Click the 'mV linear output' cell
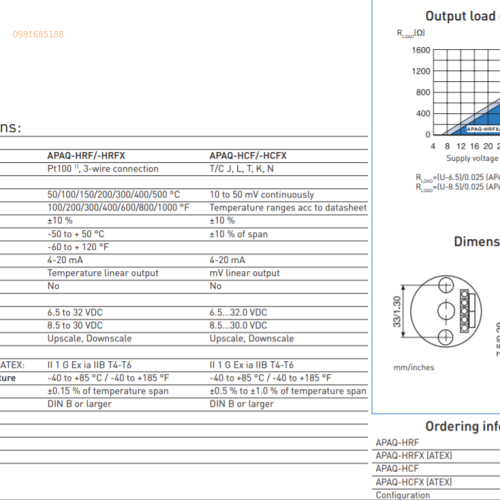 (x=245, y=273)
